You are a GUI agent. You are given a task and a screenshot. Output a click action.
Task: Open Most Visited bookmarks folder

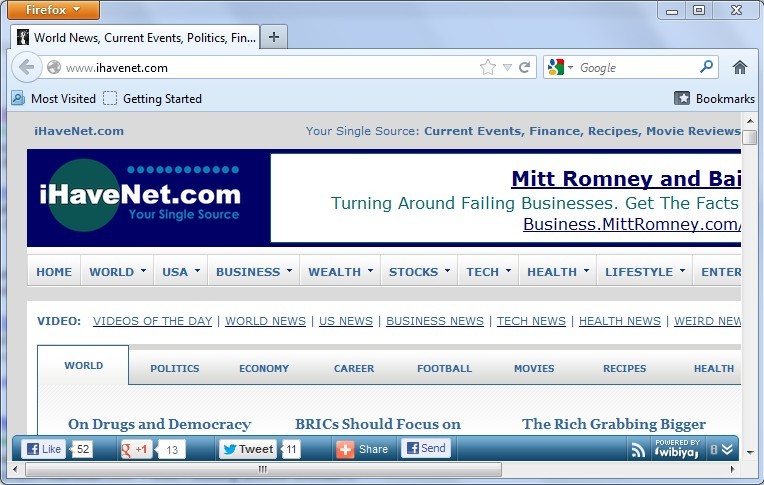click(x=54, y=98)
